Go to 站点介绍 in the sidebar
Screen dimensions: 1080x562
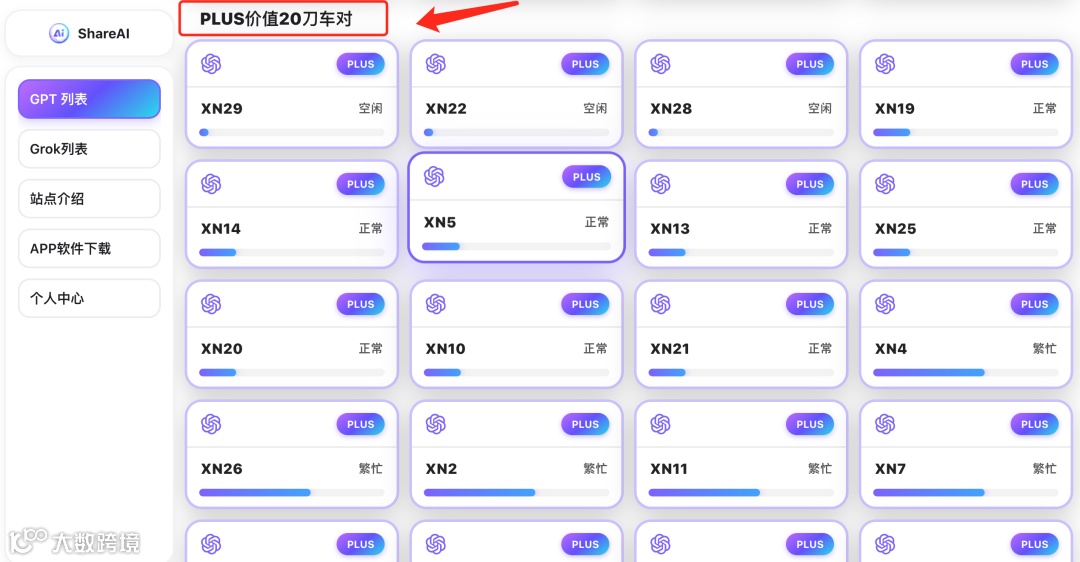(x=89, y=199)
